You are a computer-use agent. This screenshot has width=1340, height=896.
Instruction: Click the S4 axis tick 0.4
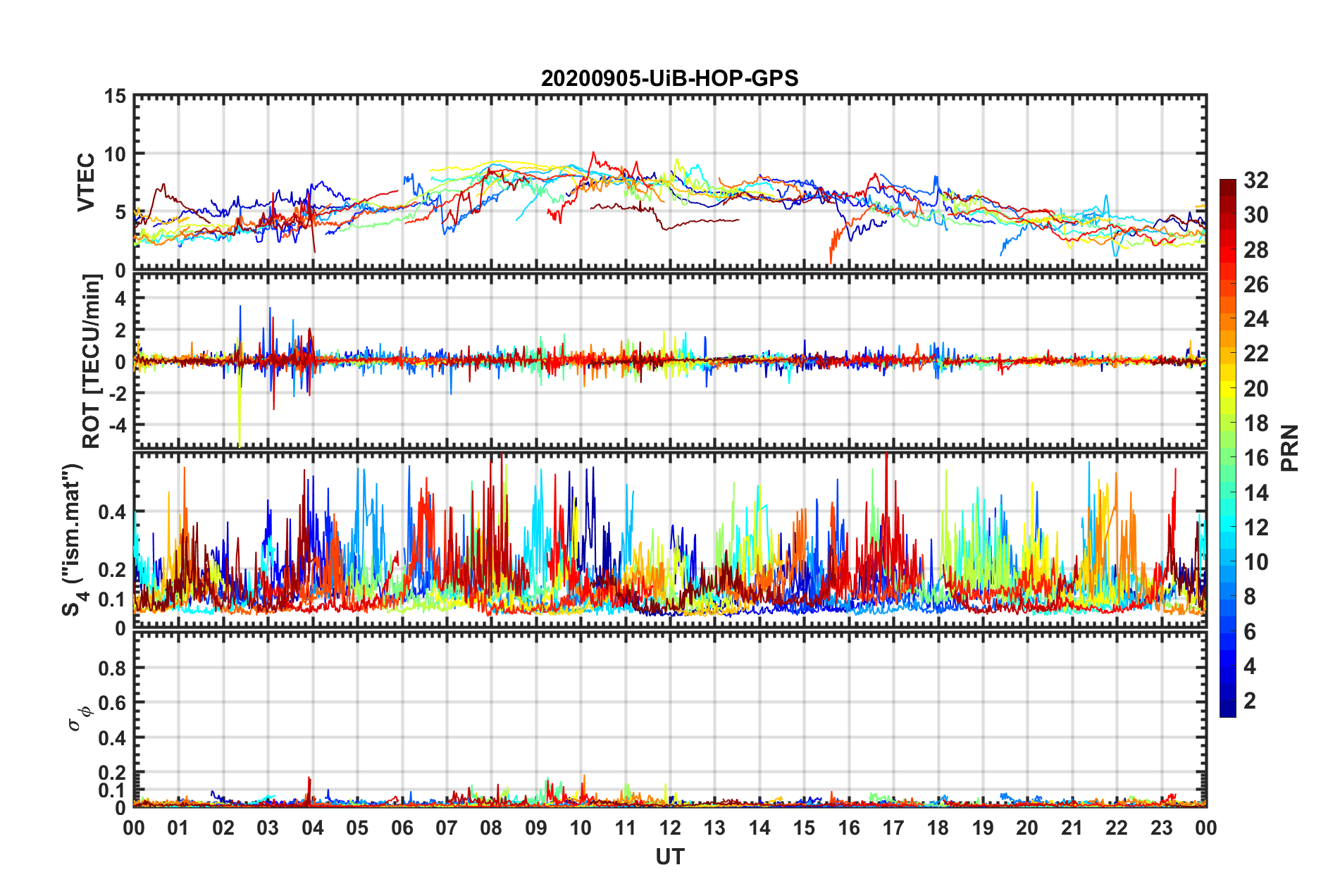pos(113,512)
